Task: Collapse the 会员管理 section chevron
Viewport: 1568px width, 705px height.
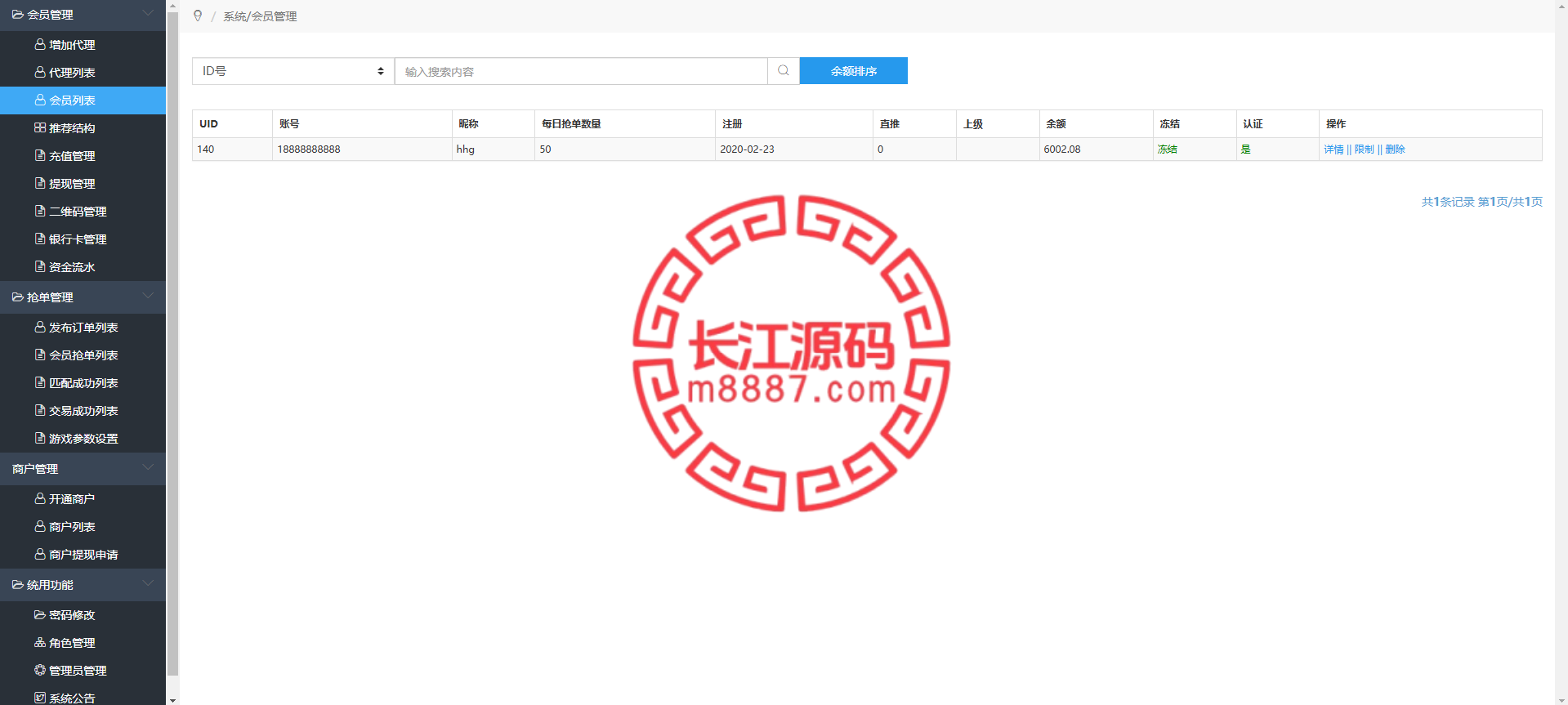Action: (x=148, y=13)
